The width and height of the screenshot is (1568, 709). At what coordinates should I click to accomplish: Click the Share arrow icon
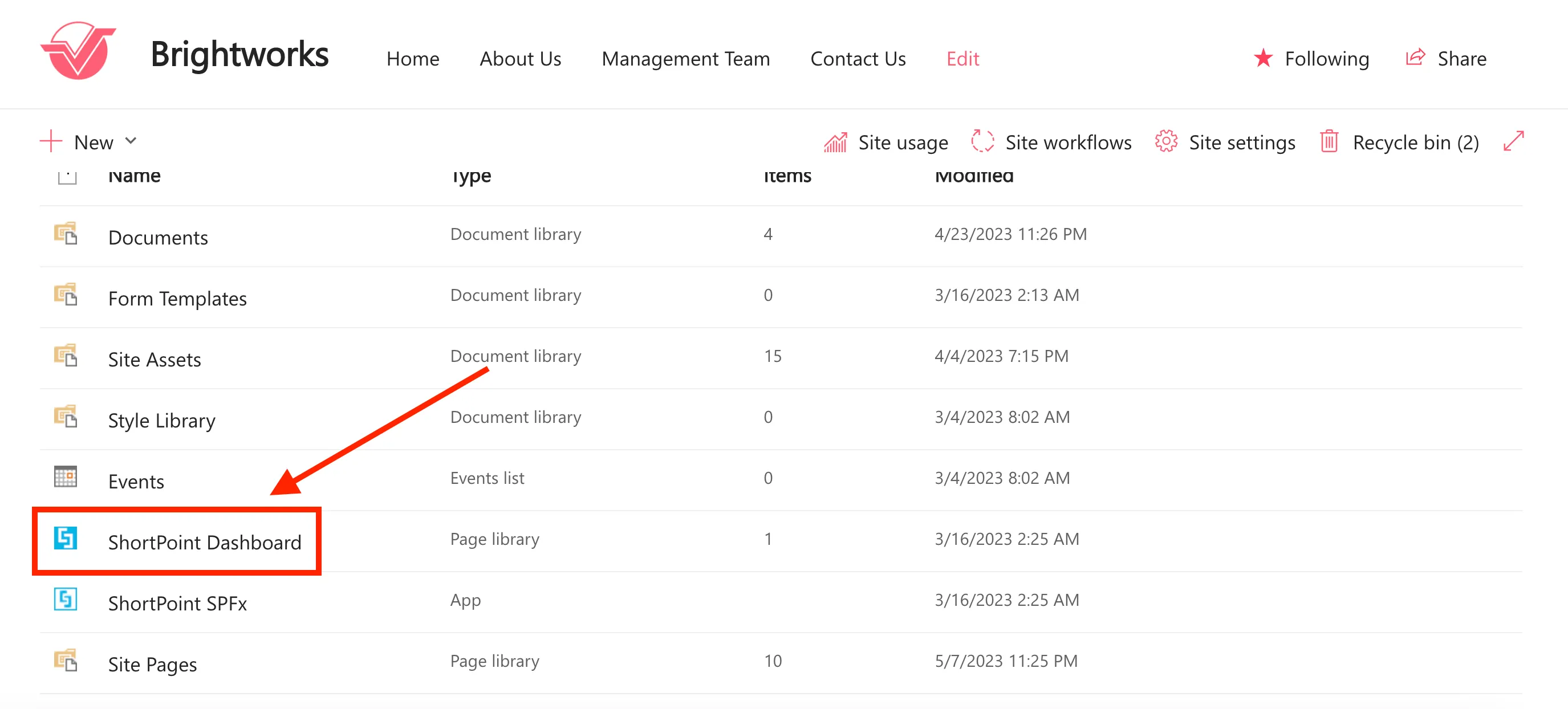(x=1415, y=57)
